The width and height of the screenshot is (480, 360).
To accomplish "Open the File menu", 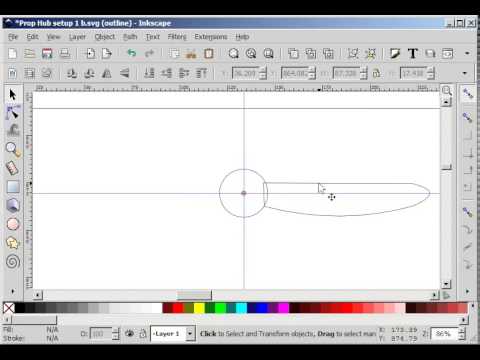I will pos(13,37).
